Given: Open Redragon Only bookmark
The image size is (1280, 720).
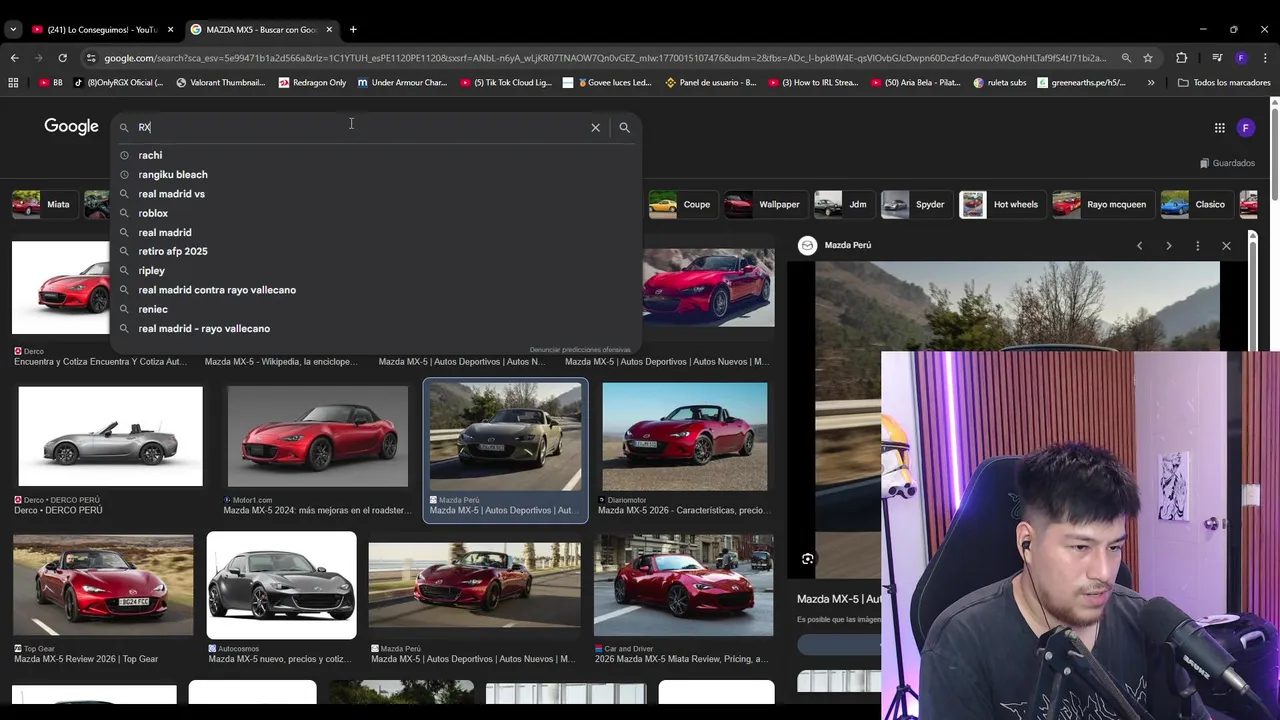Looking at the screenshot, I should pos(312,82).
